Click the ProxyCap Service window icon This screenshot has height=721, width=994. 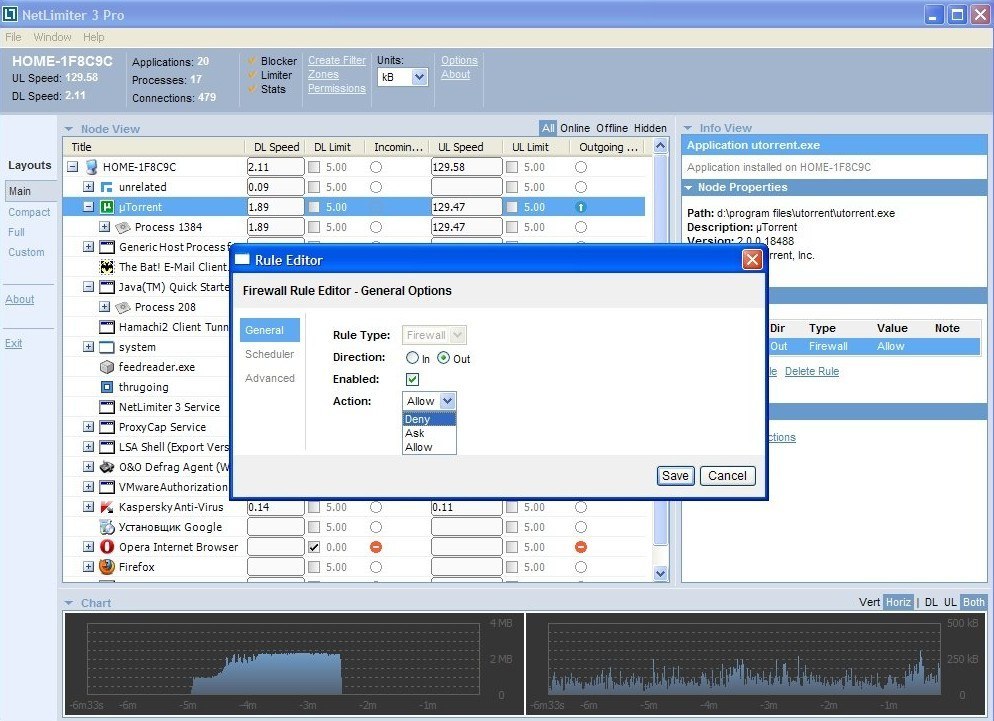point(107,427)
